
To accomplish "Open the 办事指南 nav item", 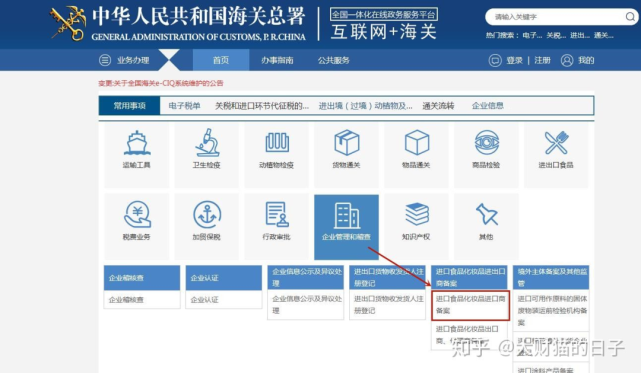I will coord(277,60).
